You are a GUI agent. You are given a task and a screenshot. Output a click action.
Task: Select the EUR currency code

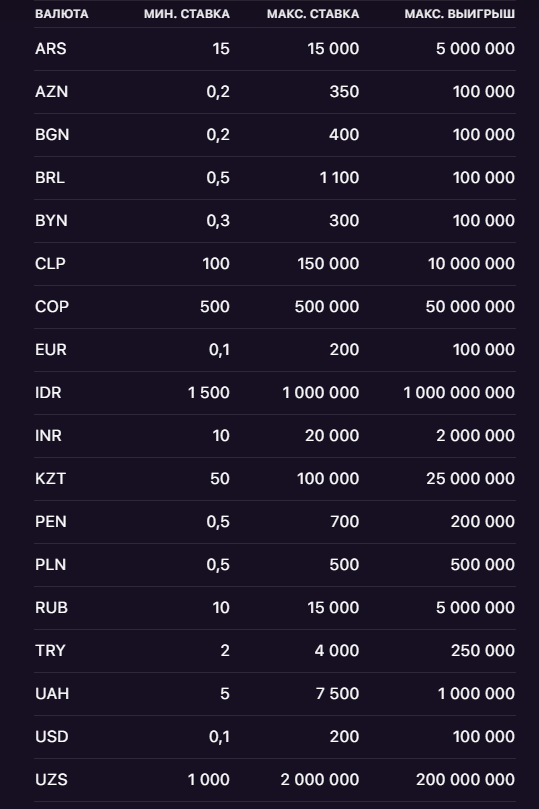click(51, 350)
